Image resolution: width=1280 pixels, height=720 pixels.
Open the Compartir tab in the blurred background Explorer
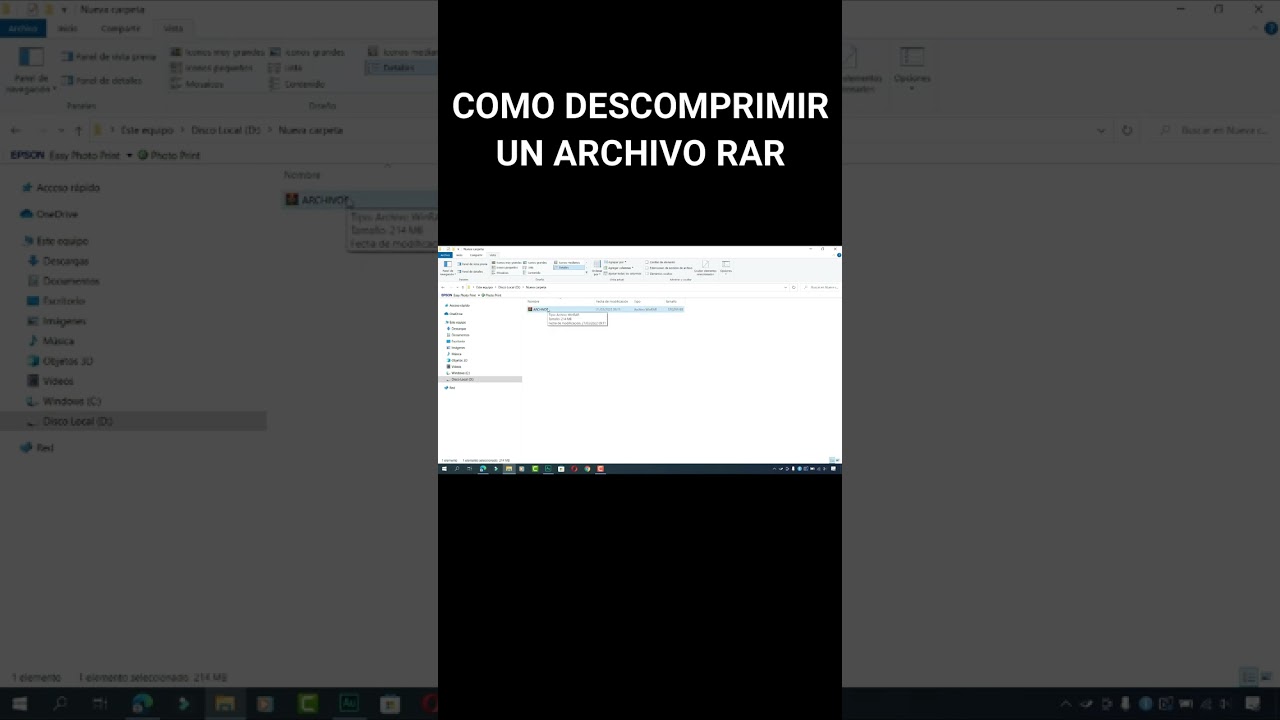point(120,28)
